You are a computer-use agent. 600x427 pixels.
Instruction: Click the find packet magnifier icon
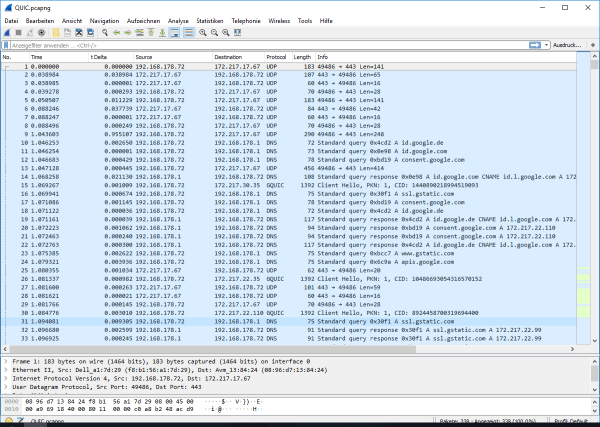[x=106, y=32]
